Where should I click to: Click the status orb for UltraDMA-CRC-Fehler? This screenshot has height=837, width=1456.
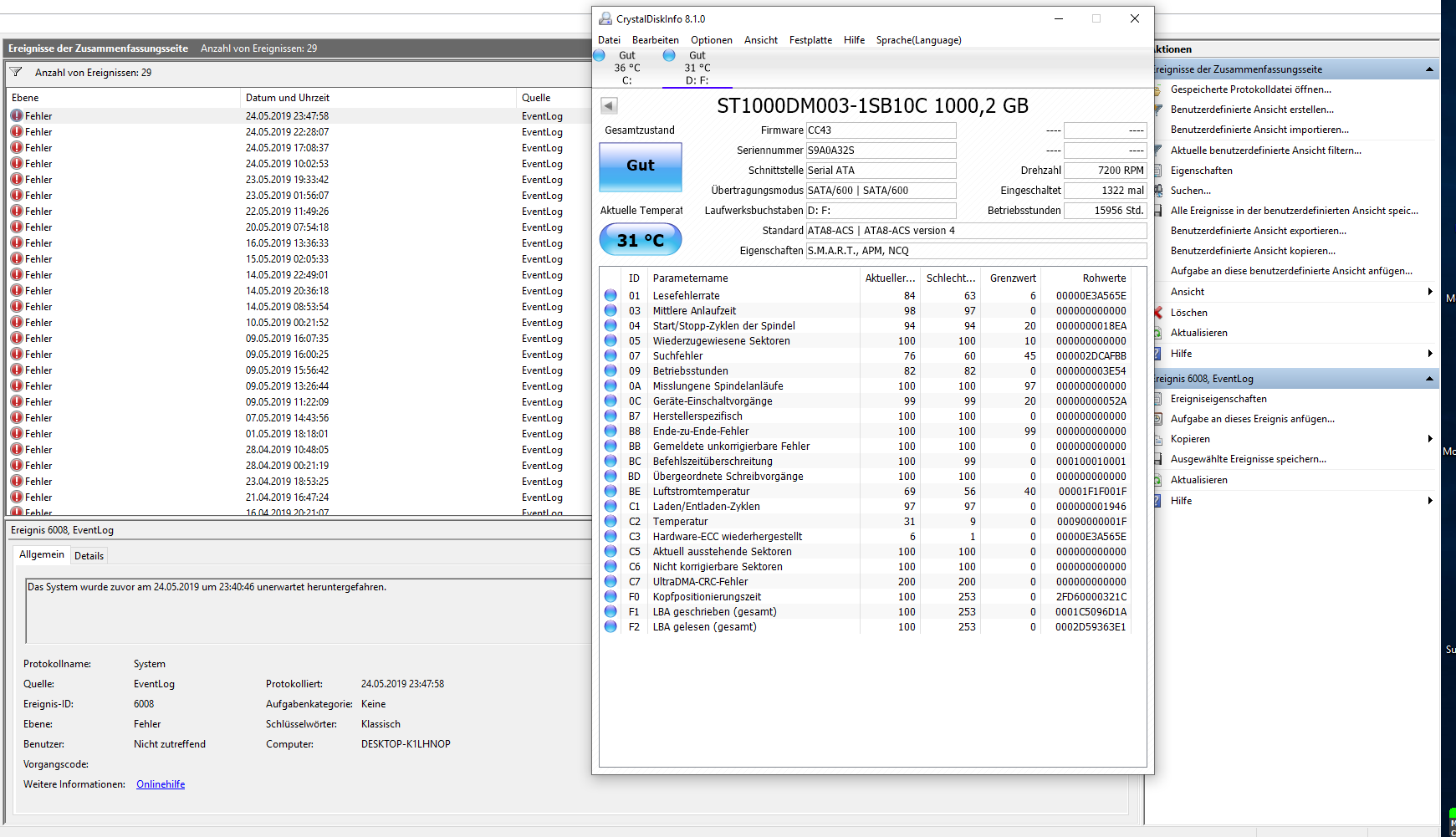(610, 582)
